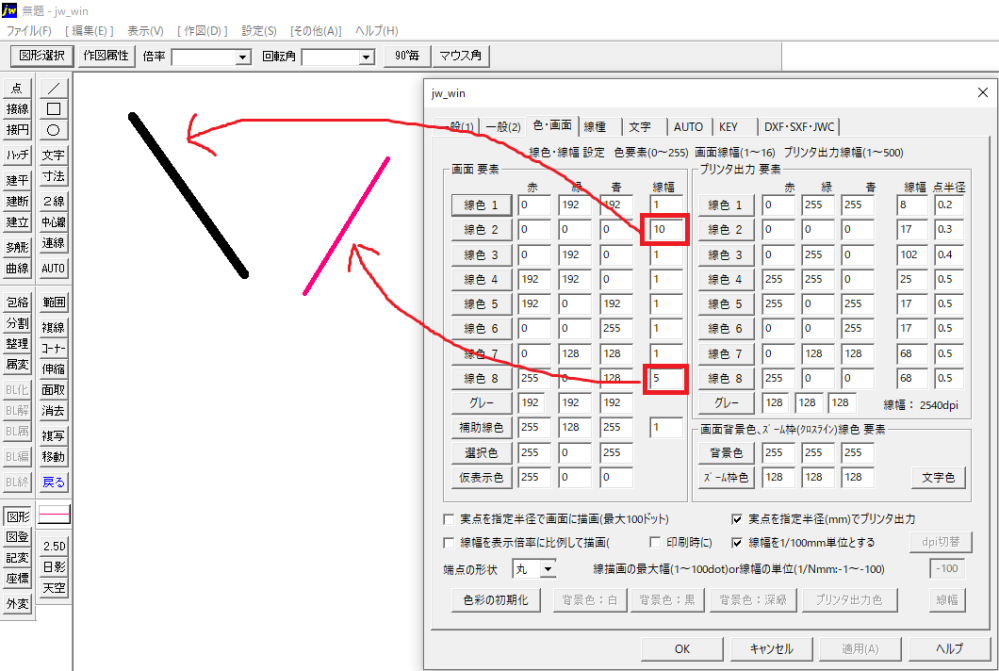Click the 90°毎 button
Image resolution: width=999 pixels, height=671 pixels.
pos(407,56)
